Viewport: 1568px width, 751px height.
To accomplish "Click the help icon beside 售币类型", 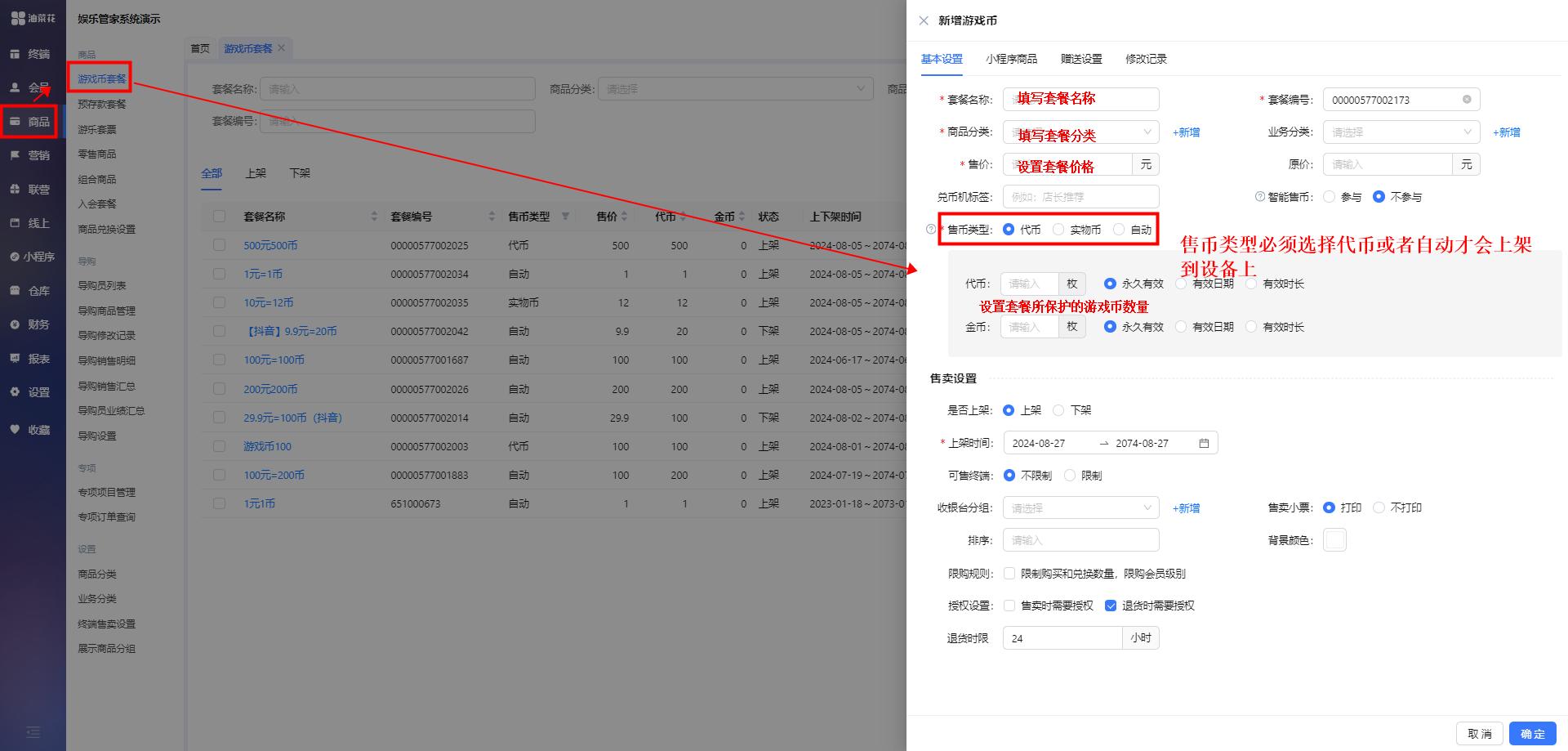I will [931, 230].
